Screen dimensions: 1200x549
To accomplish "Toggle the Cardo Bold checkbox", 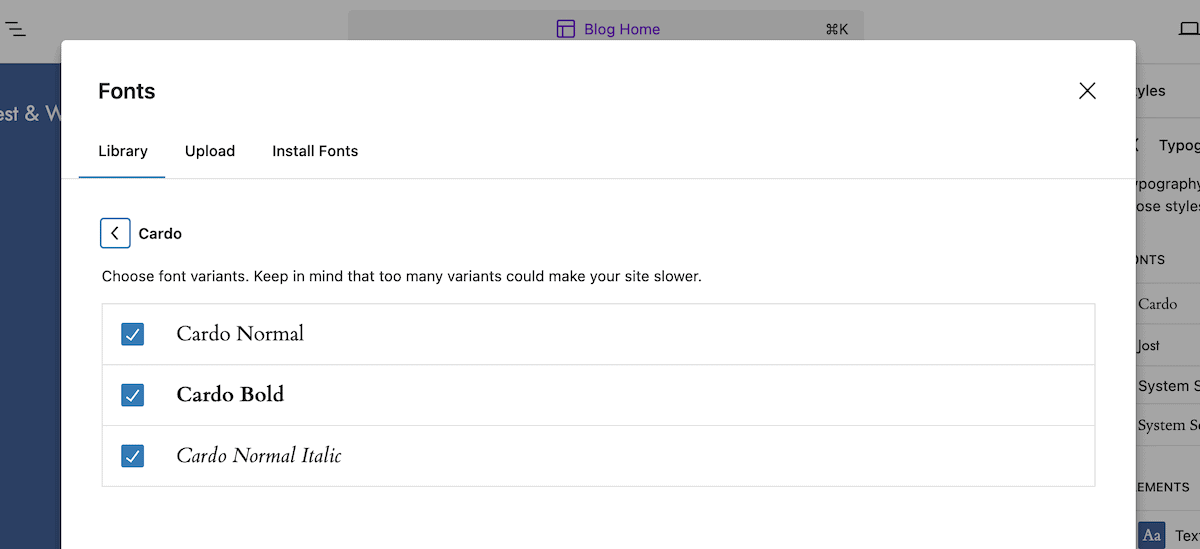I will tap(132, 395).
